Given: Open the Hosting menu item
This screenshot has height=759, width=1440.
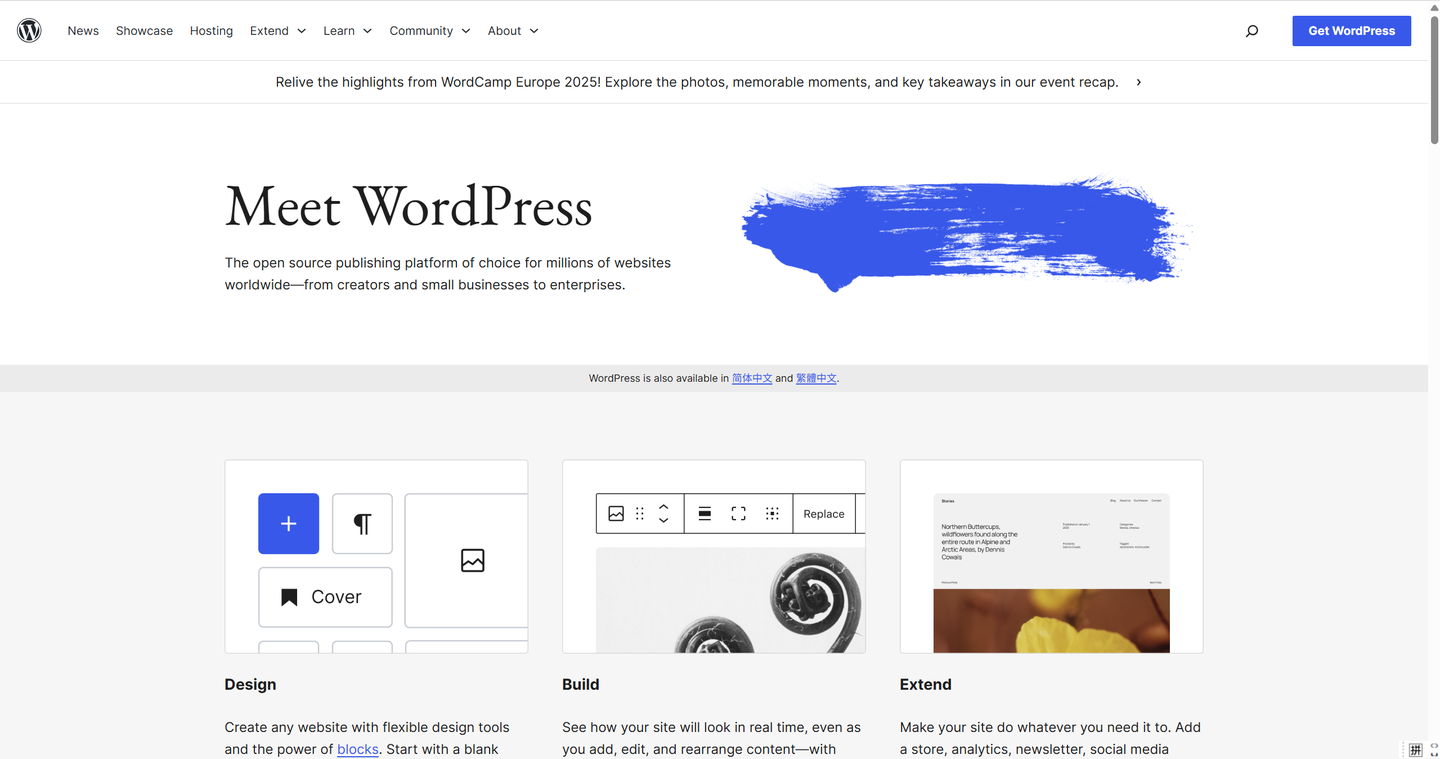Looking at the screenshot, I should click(211, 31).
